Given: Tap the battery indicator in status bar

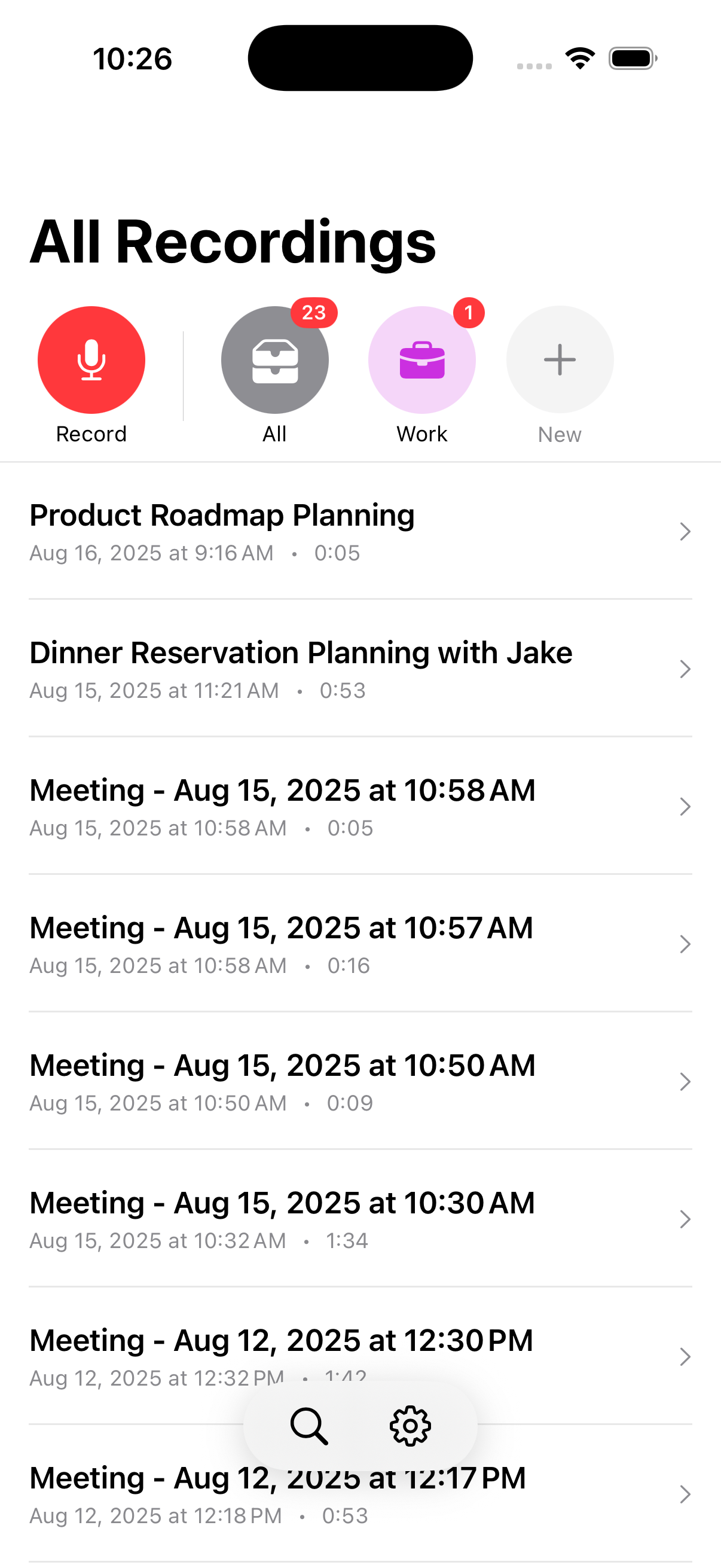Looking at the screenshot, I should pyautogui.click(x=632, y=59).
